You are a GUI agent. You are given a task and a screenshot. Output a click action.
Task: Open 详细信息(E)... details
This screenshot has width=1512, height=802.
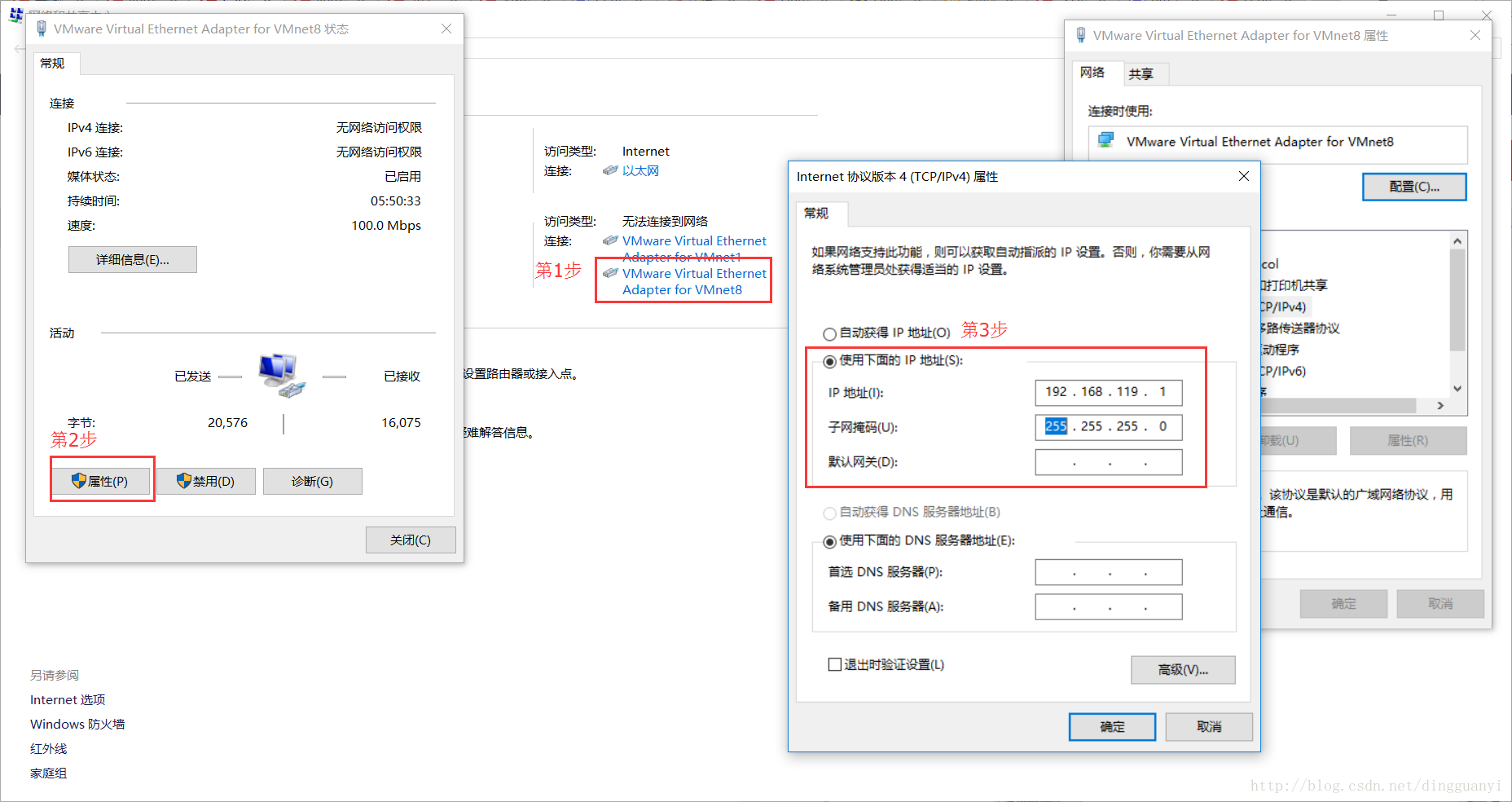133,260
